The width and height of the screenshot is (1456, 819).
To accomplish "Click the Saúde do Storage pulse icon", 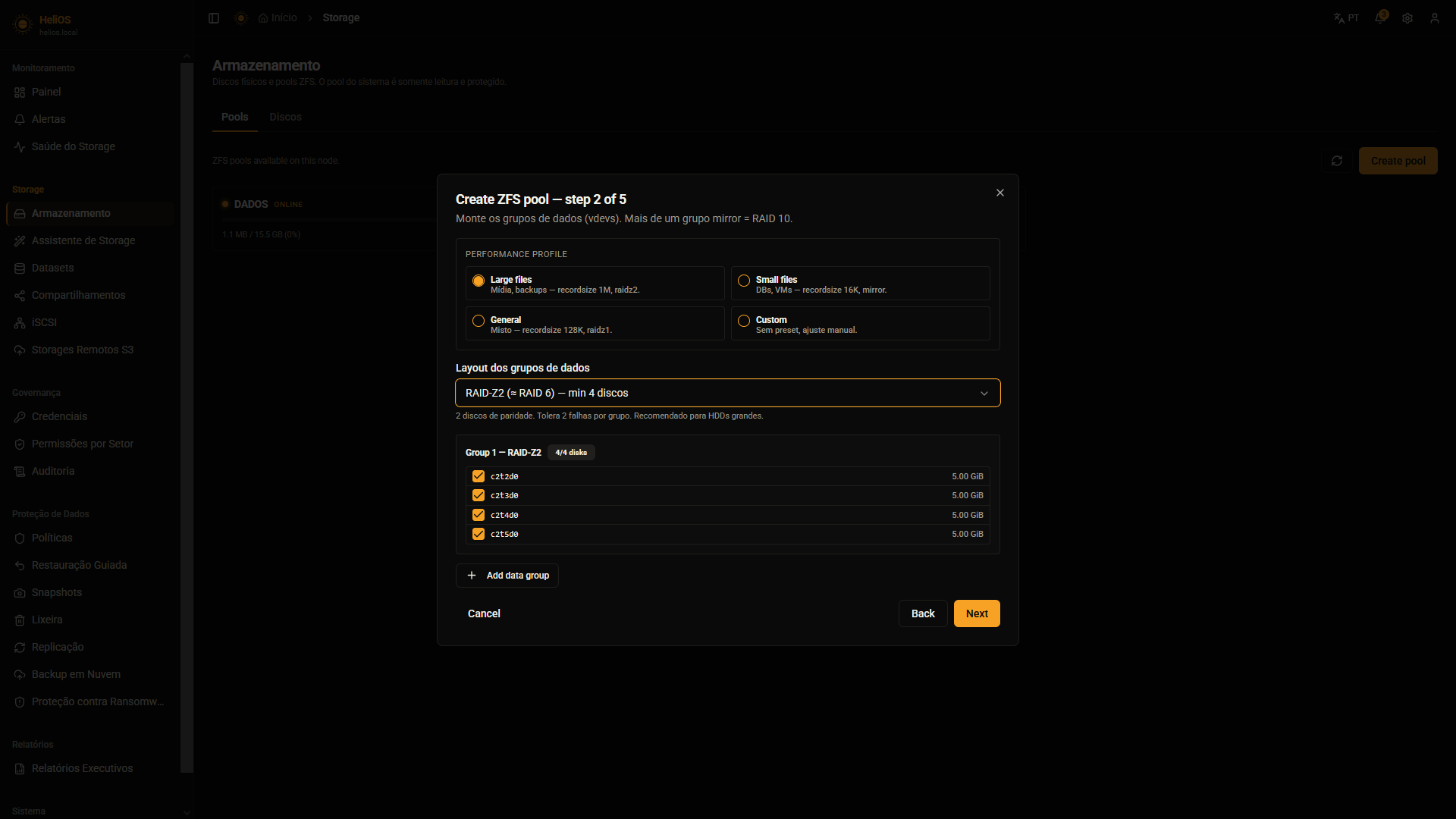I will point(20,147).
